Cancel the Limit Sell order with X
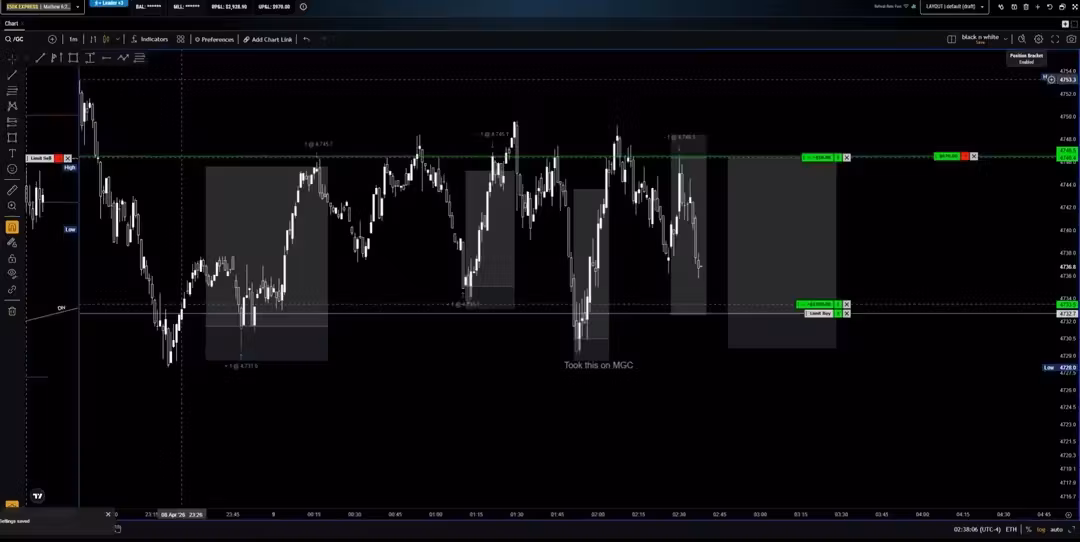Screen dimensions: 1080x542 tap(68, 158)
